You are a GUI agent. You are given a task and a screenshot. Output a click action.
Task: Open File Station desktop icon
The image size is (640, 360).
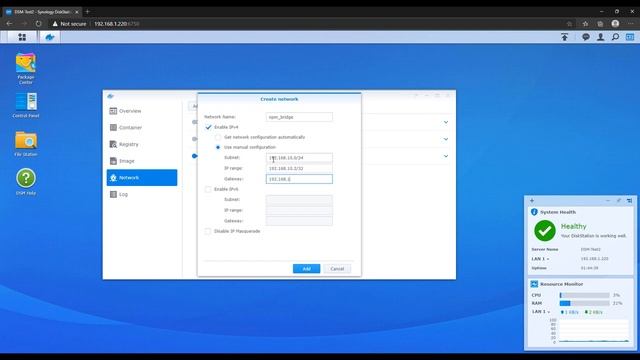[26, 144]
